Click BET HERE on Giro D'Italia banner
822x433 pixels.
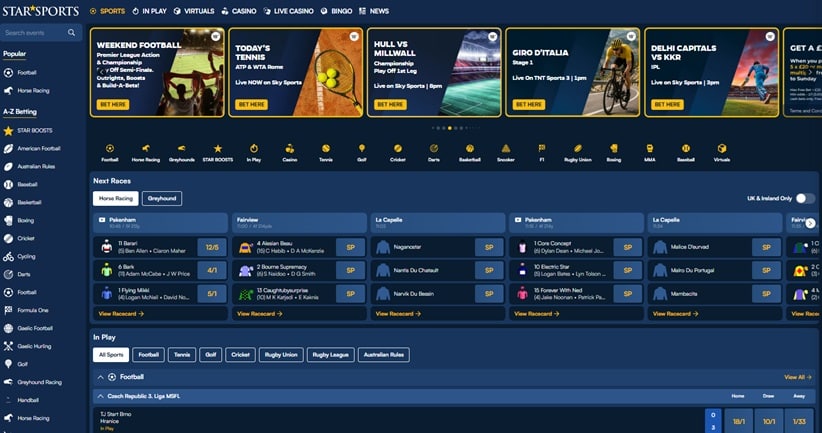pos(528,104)
